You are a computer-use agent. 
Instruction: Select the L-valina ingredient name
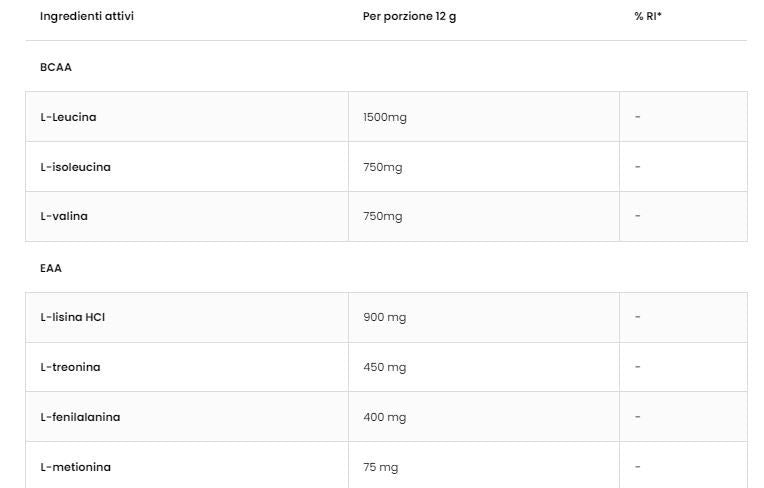pyautogui.click(x=64, y=216)
